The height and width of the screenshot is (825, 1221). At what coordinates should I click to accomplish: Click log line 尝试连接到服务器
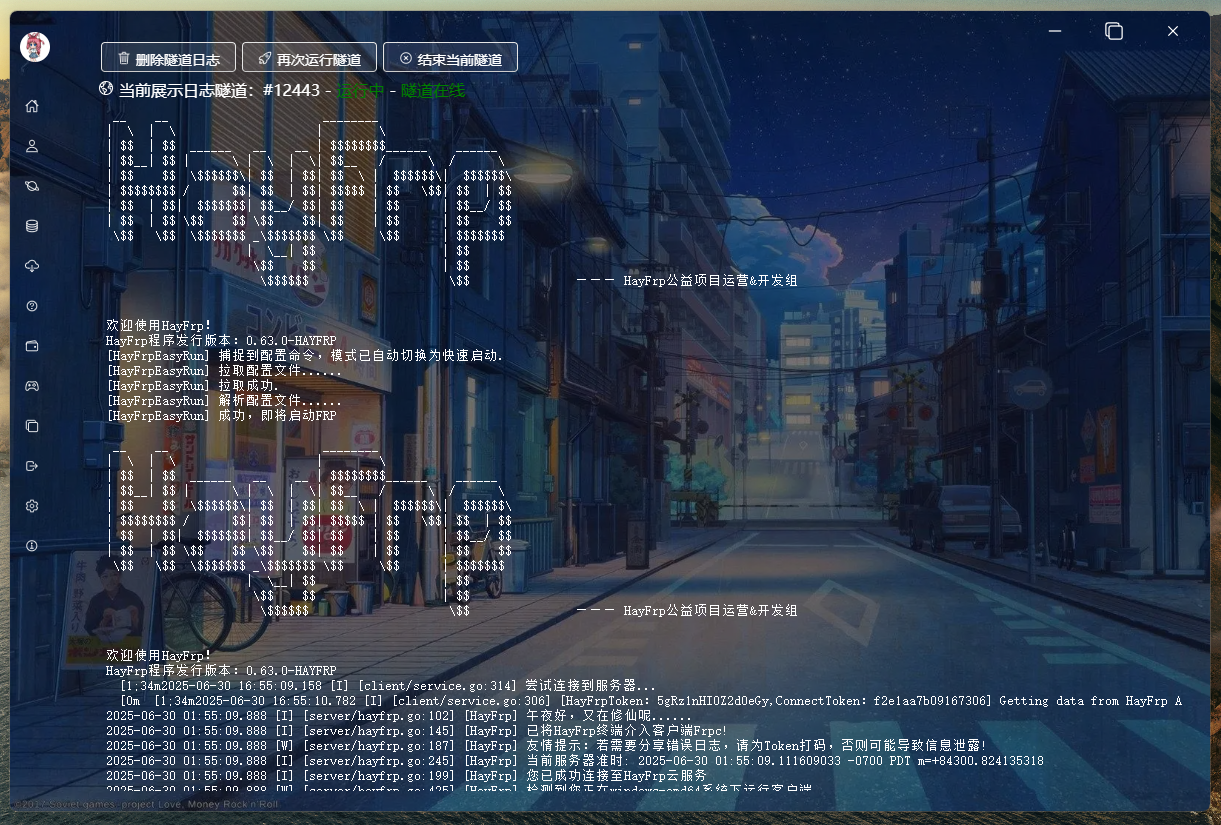388,686
